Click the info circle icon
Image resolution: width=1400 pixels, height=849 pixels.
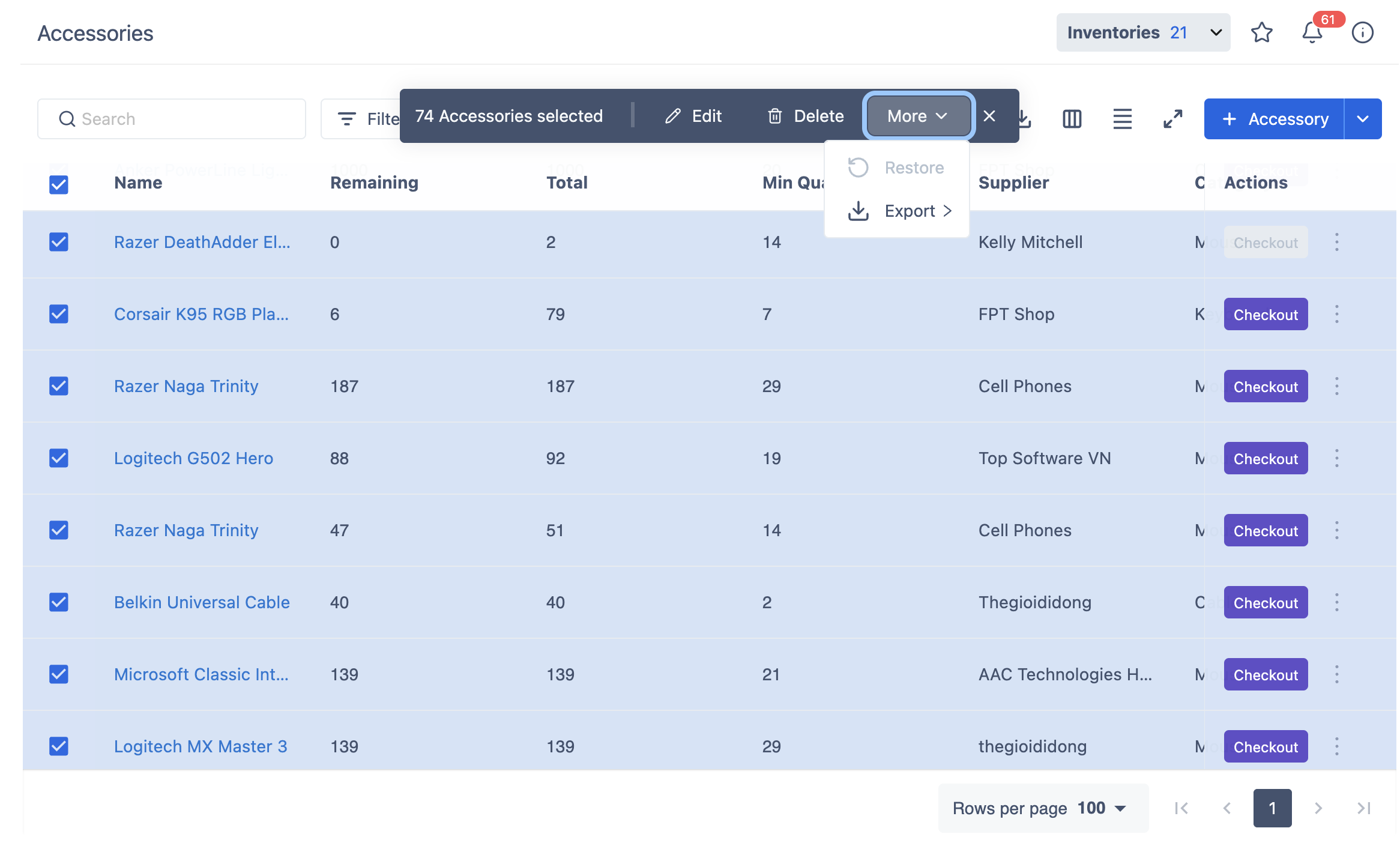point(1362,32)
